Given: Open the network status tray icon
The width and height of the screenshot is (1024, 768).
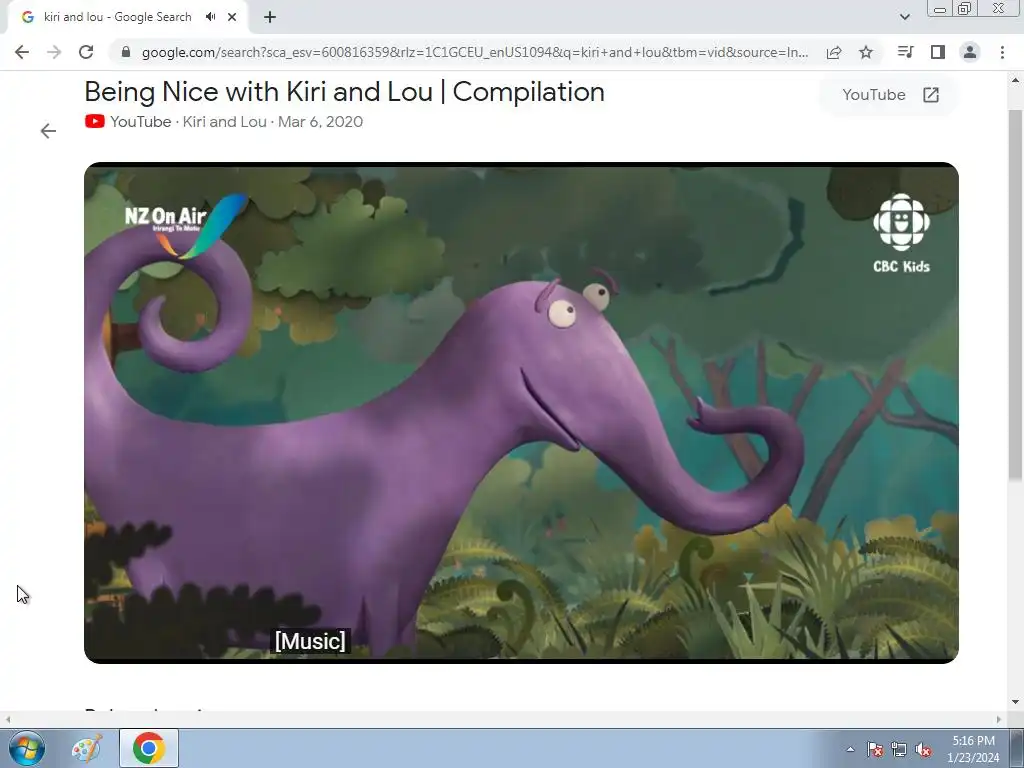Looking at the screenshot, I should (x=899, y=749).
